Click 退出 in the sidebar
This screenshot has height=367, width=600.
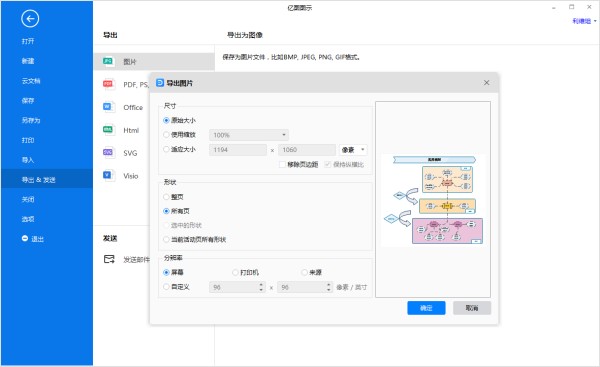tap(38, 239)
